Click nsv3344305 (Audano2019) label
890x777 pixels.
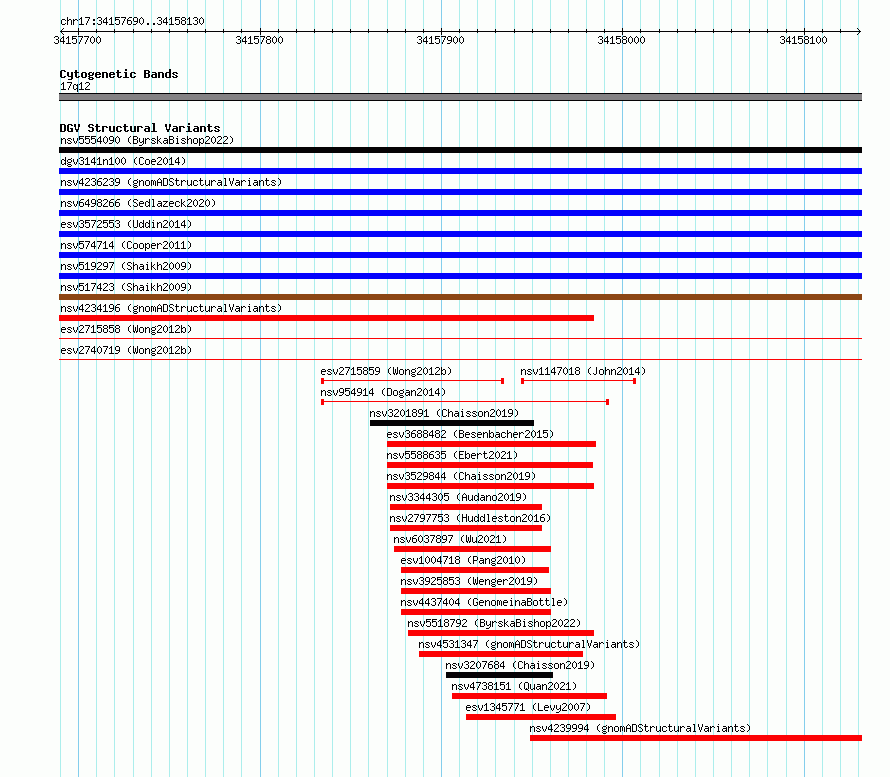458,497
